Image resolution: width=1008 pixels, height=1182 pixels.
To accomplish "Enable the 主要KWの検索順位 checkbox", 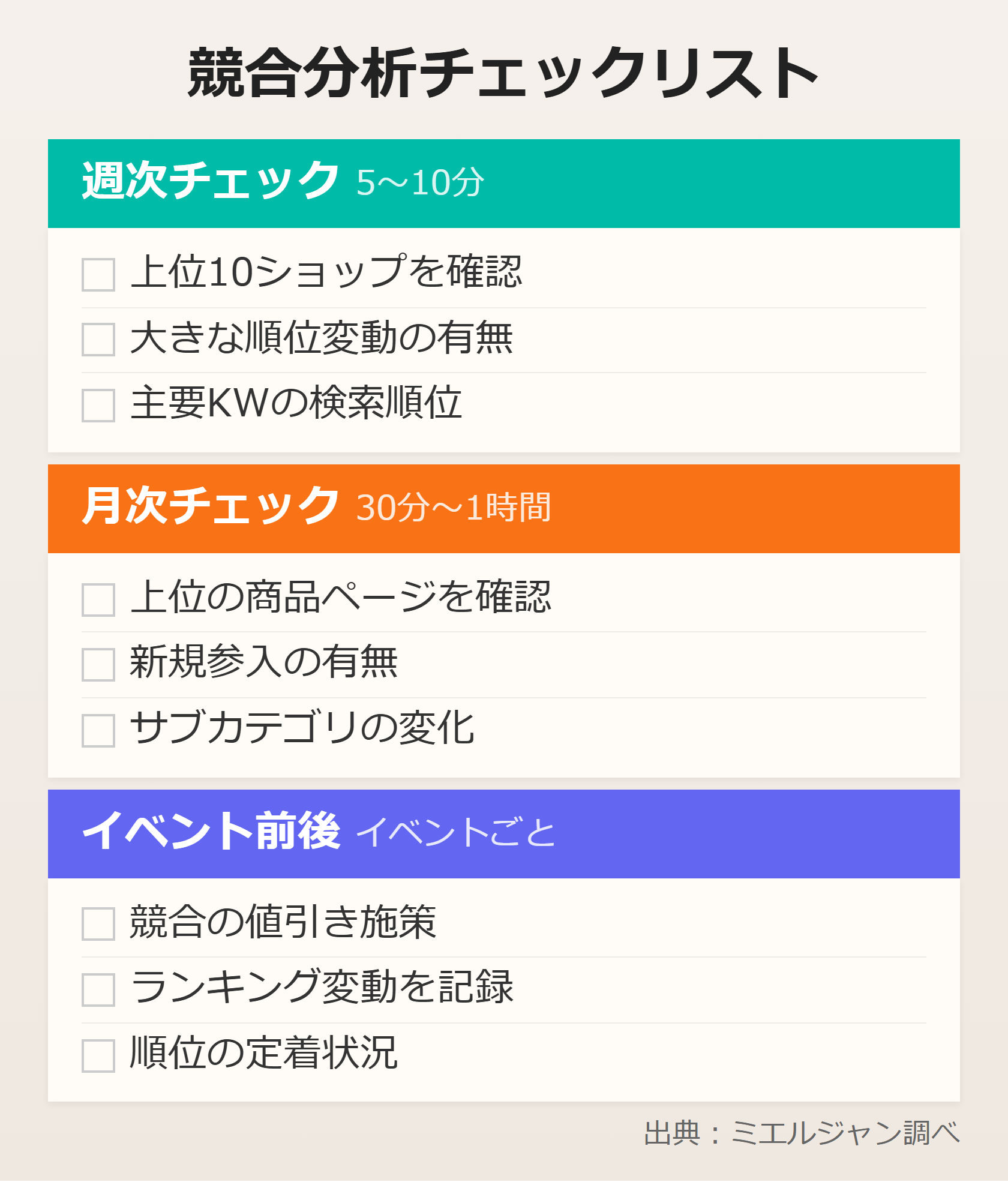I will (98, 406).
